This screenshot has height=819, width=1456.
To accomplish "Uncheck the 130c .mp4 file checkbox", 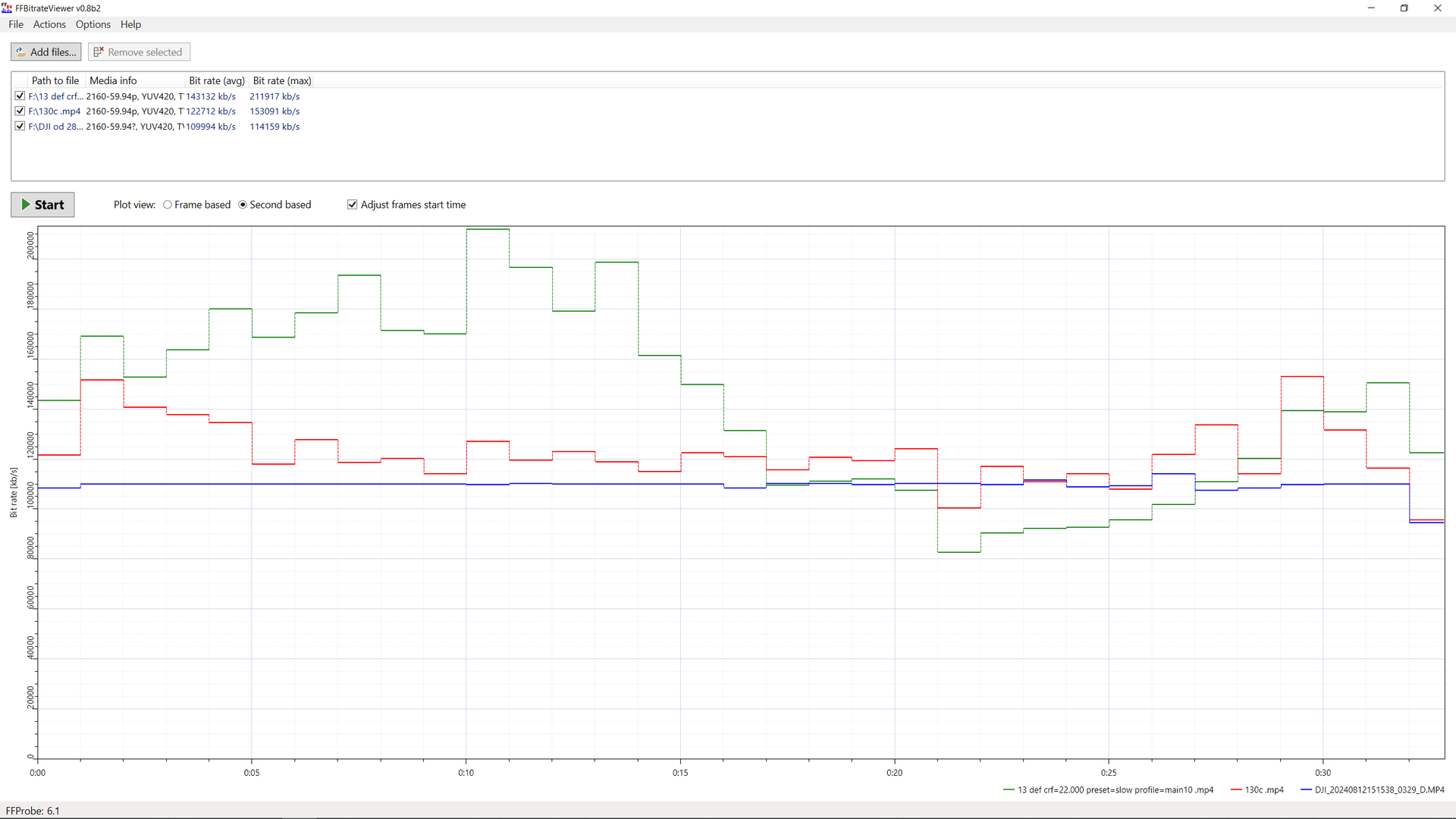I will tap(20, 111).
